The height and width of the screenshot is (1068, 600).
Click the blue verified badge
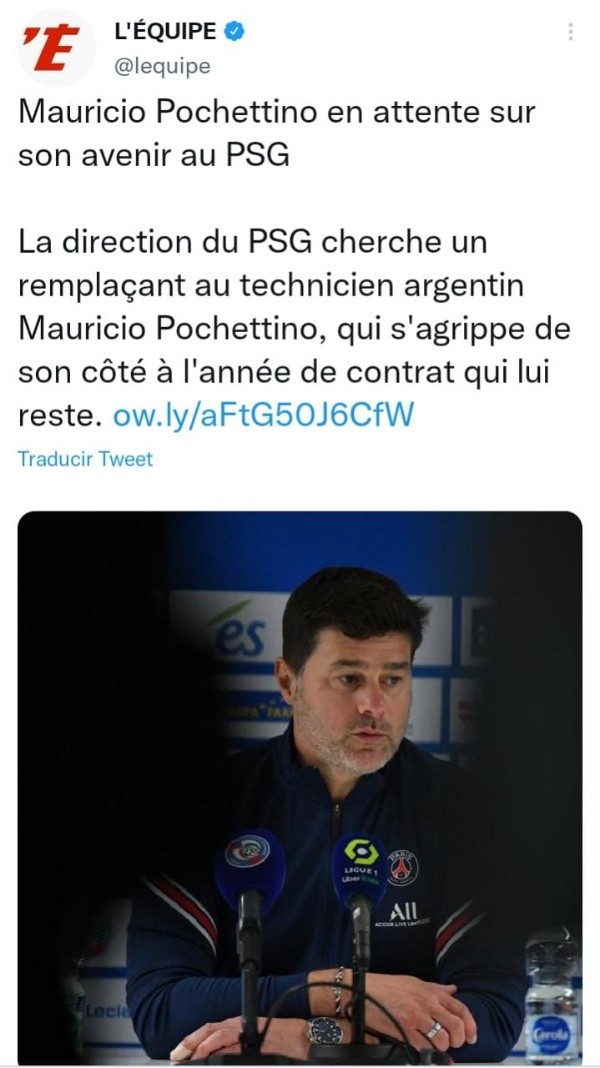point(235,31)
